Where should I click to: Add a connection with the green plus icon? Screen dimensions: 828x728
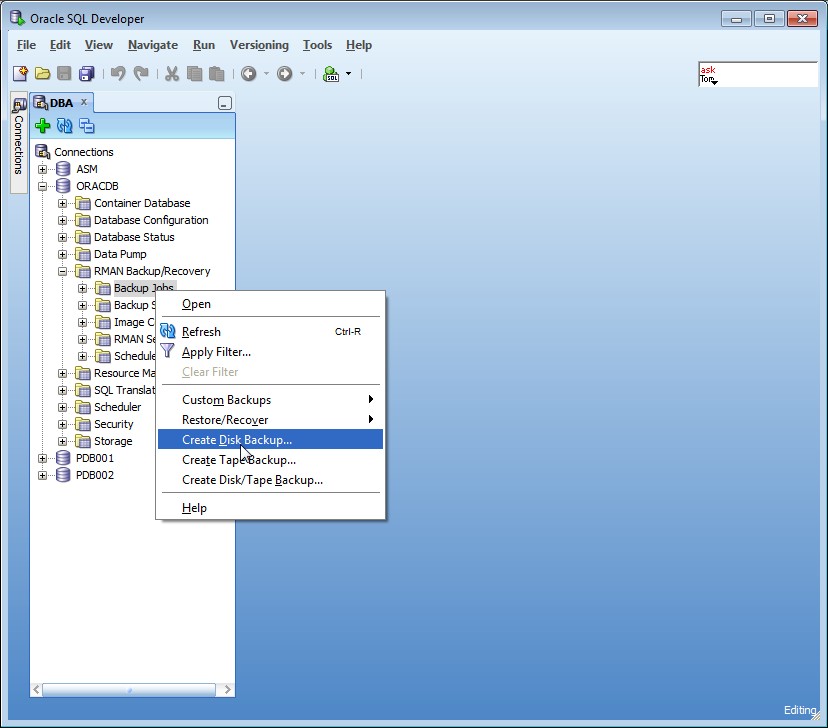pos(42,126)
